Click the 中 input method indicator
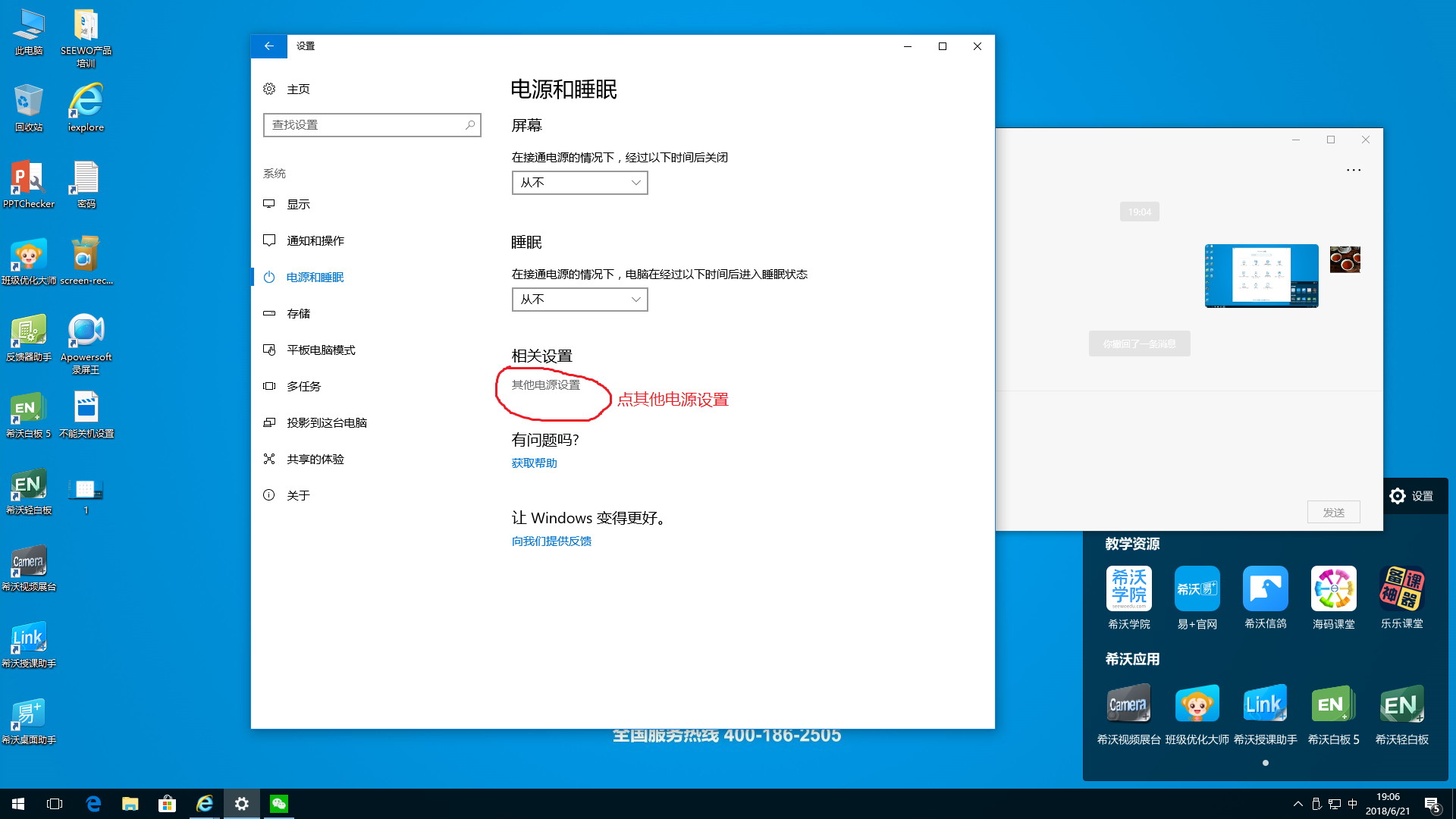1456x819 pixels. [x=1352, y=804]
